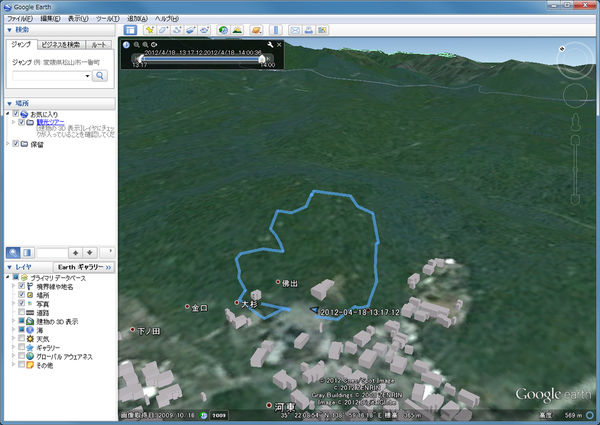
Task: Move selected place down
Action: [x=90, y=252]
